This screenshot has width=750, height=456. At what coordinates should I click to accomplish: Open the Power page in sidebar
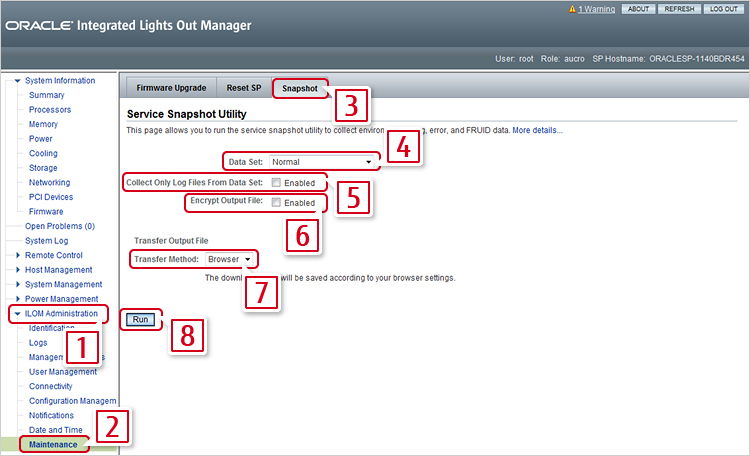pyautogui.click(x=41, y=139)
